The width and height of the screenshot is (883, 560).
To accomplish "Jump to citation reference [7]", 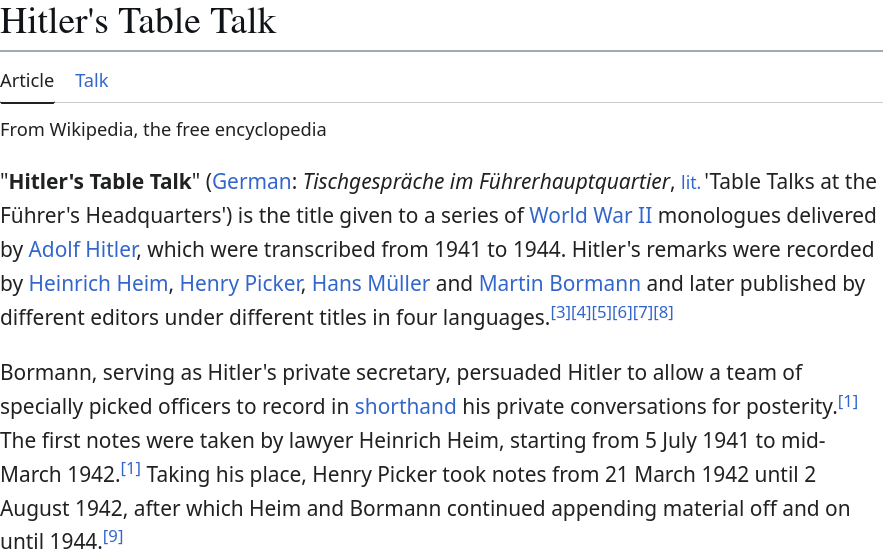I will (643, 312).
